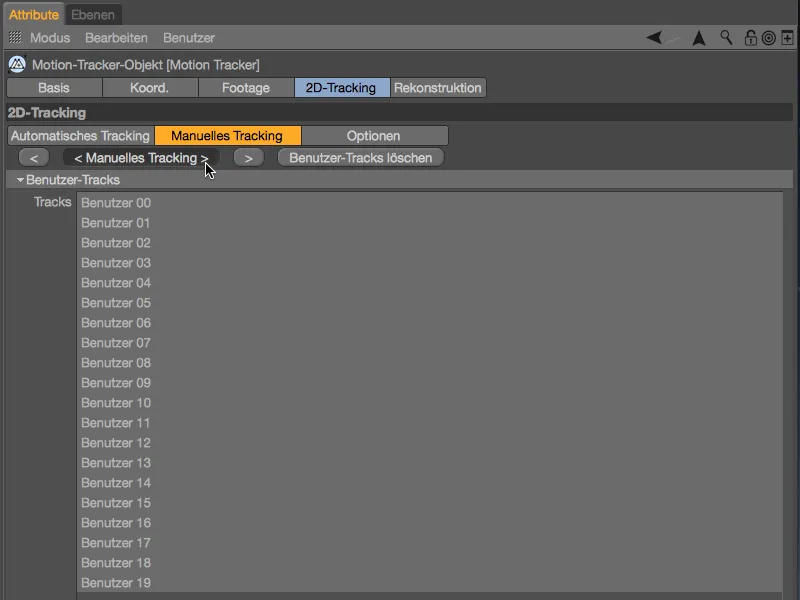Screen dimensions: 800x600
Task: Open the Rekonstruktion tab
Action: (439, 87)
